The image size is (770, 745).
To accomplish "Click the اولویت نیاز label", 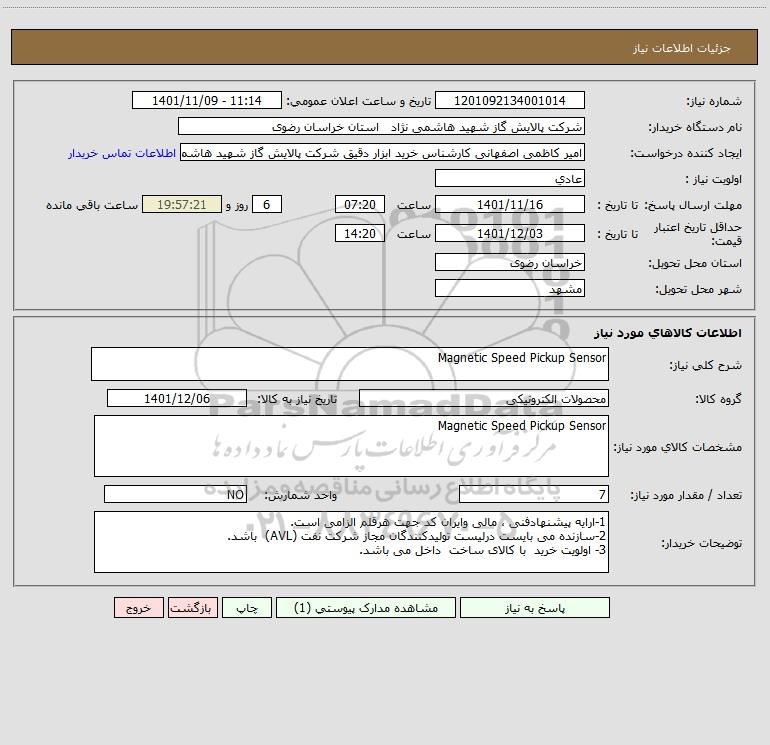I will [714, 179].
